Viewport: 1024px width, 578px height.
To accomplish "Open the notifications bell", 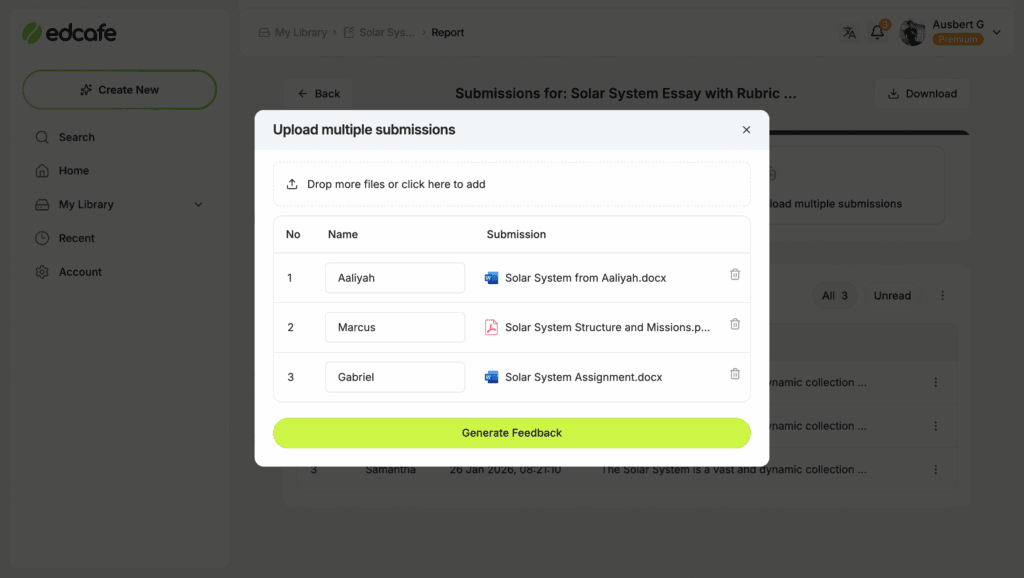I will 877,32.
